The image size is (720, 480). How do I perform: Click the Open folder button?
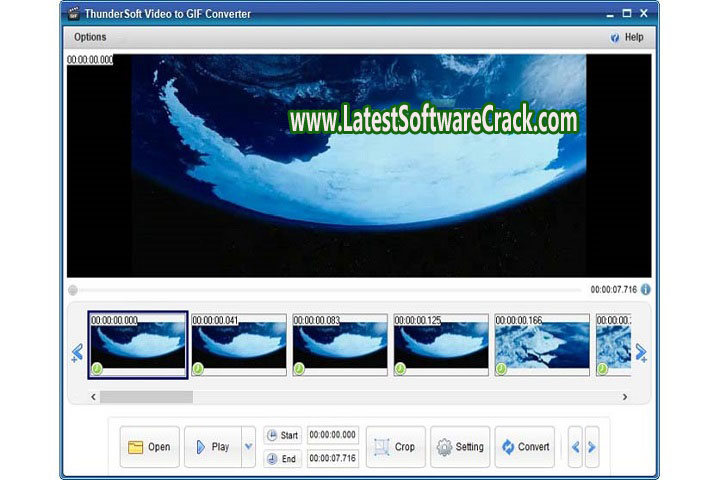150,447
